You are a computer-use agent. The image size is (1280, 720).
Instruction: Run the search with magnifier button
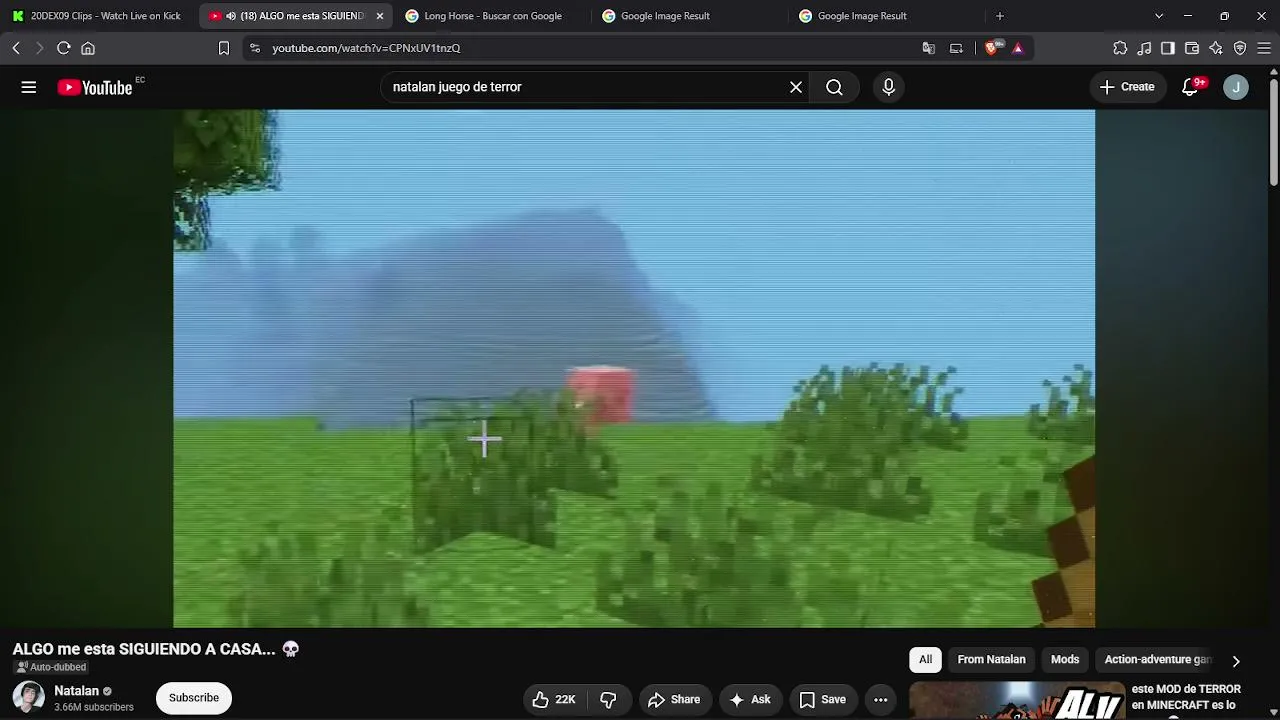[834, 87]
